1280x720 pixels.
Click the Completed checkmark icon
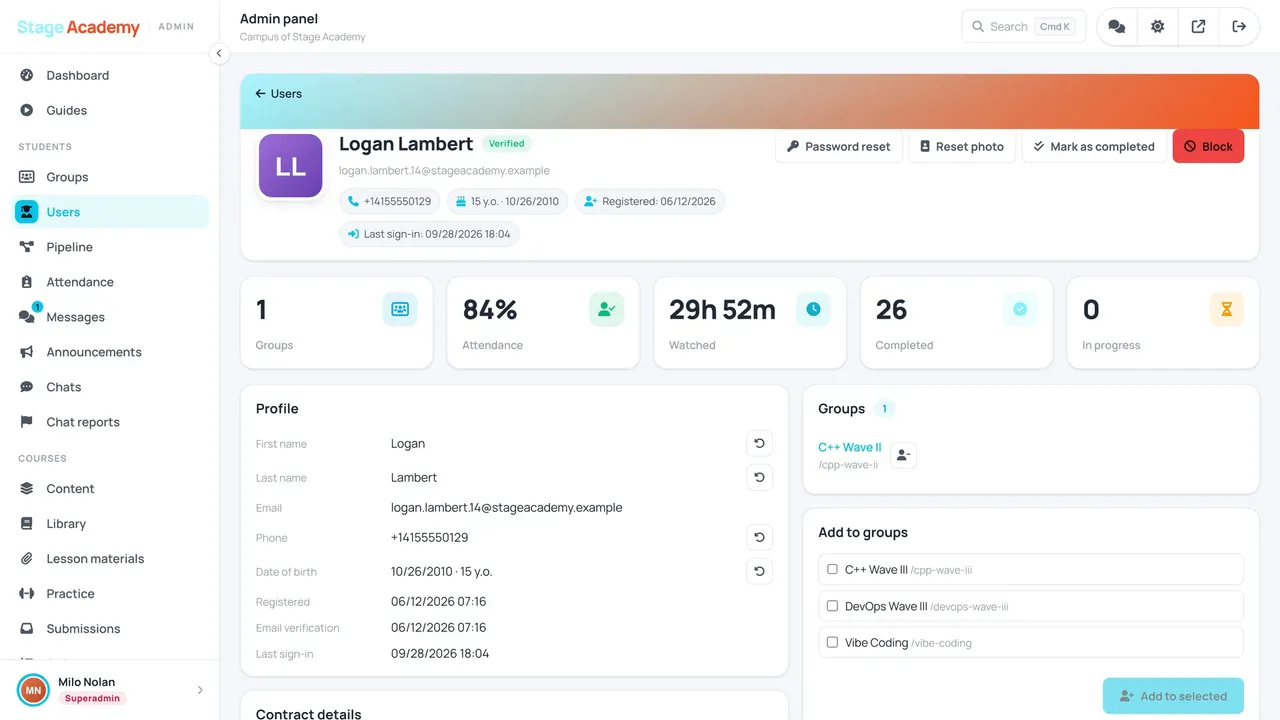[1020, 309]
